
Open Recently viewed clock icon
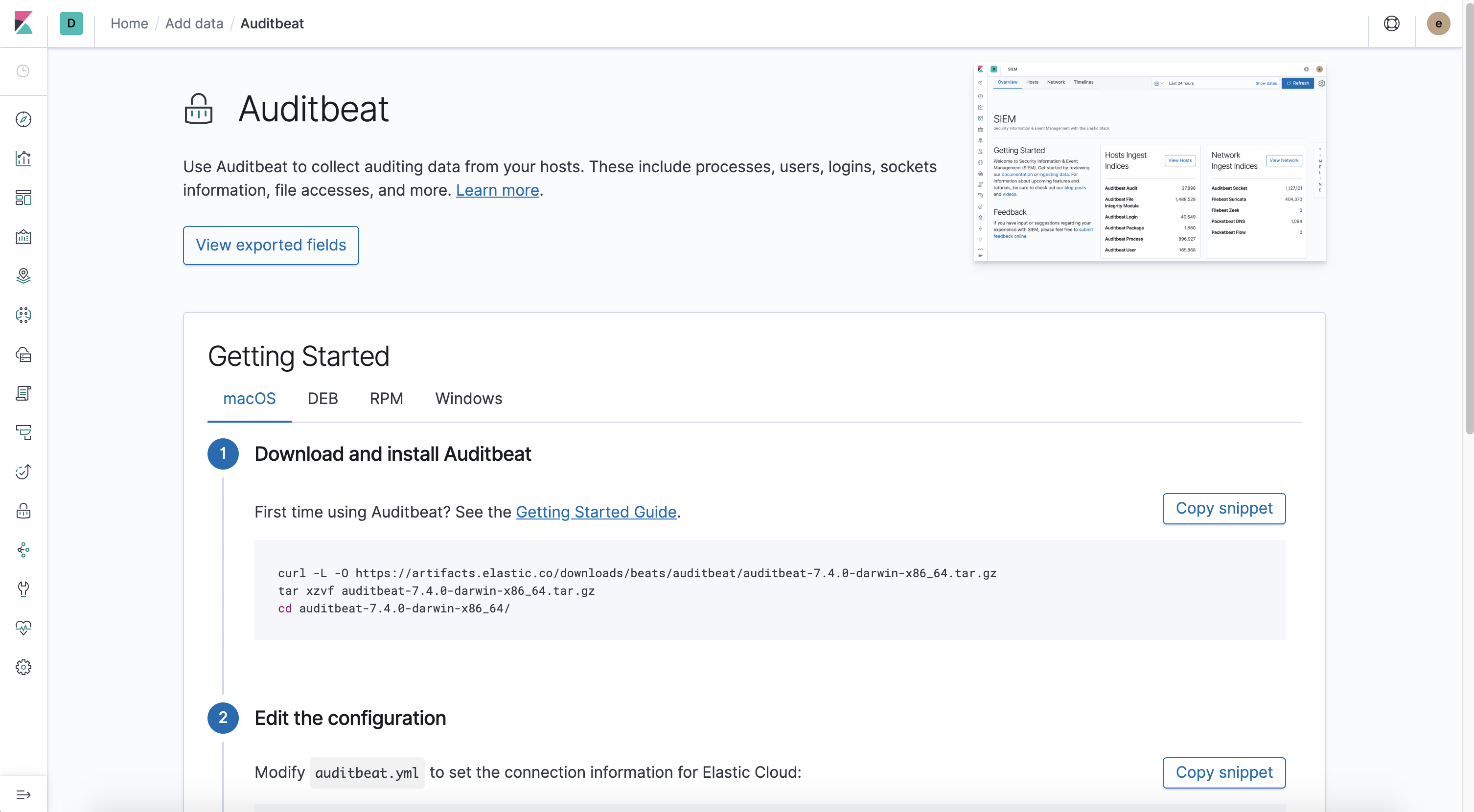(x=23, y=71)
